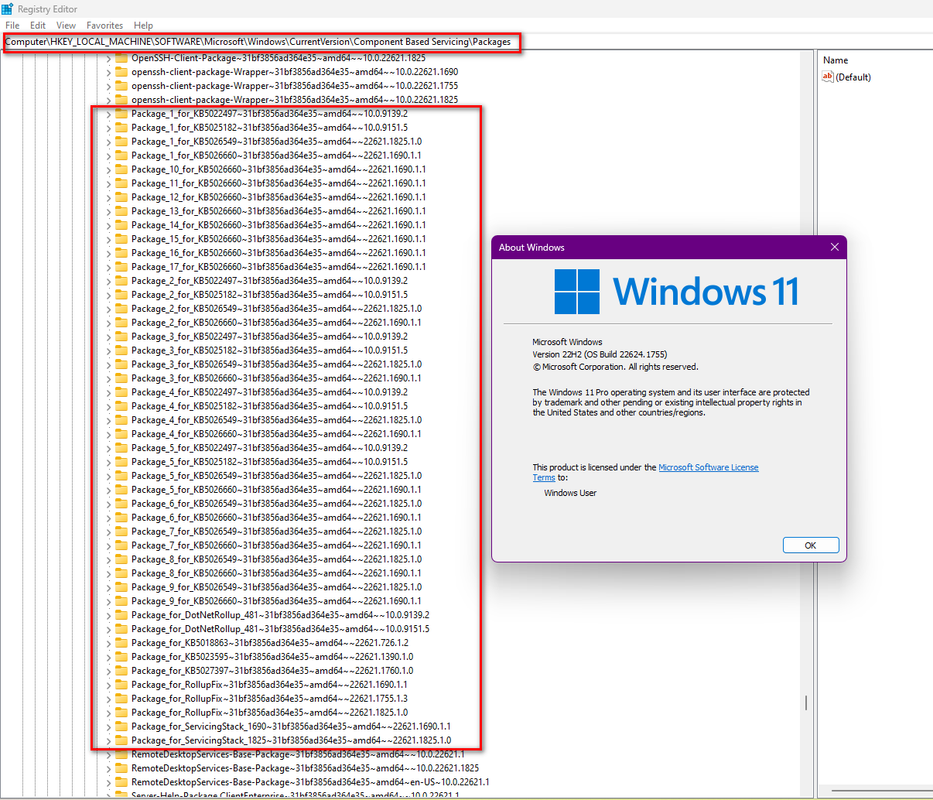Select Package_8_for_KB5026660 key name
Image resolution: width=933 pixels, height=800 pixels.
coord(276,573)
